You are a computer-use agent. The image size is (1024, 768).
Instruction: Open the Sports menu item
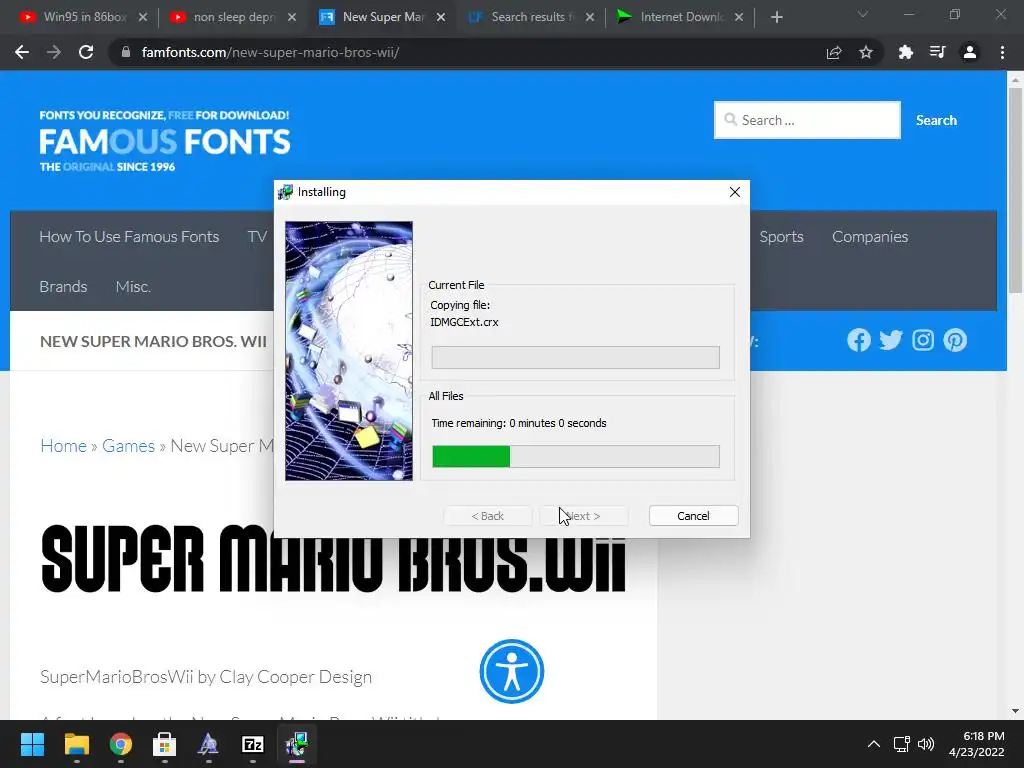(781, 236)
